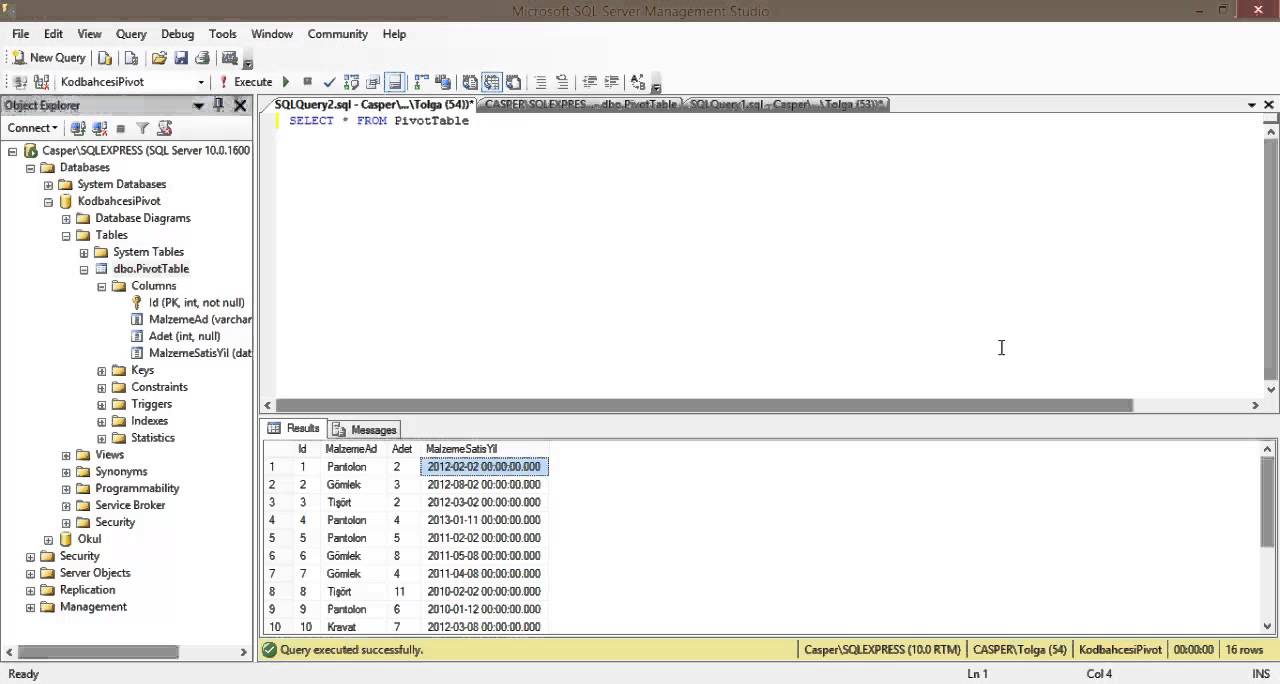The width and height of the screenshot is (1280, 684).
Task: Click the Object Explorer horizontal scrollbar
Action: (97, 652)
